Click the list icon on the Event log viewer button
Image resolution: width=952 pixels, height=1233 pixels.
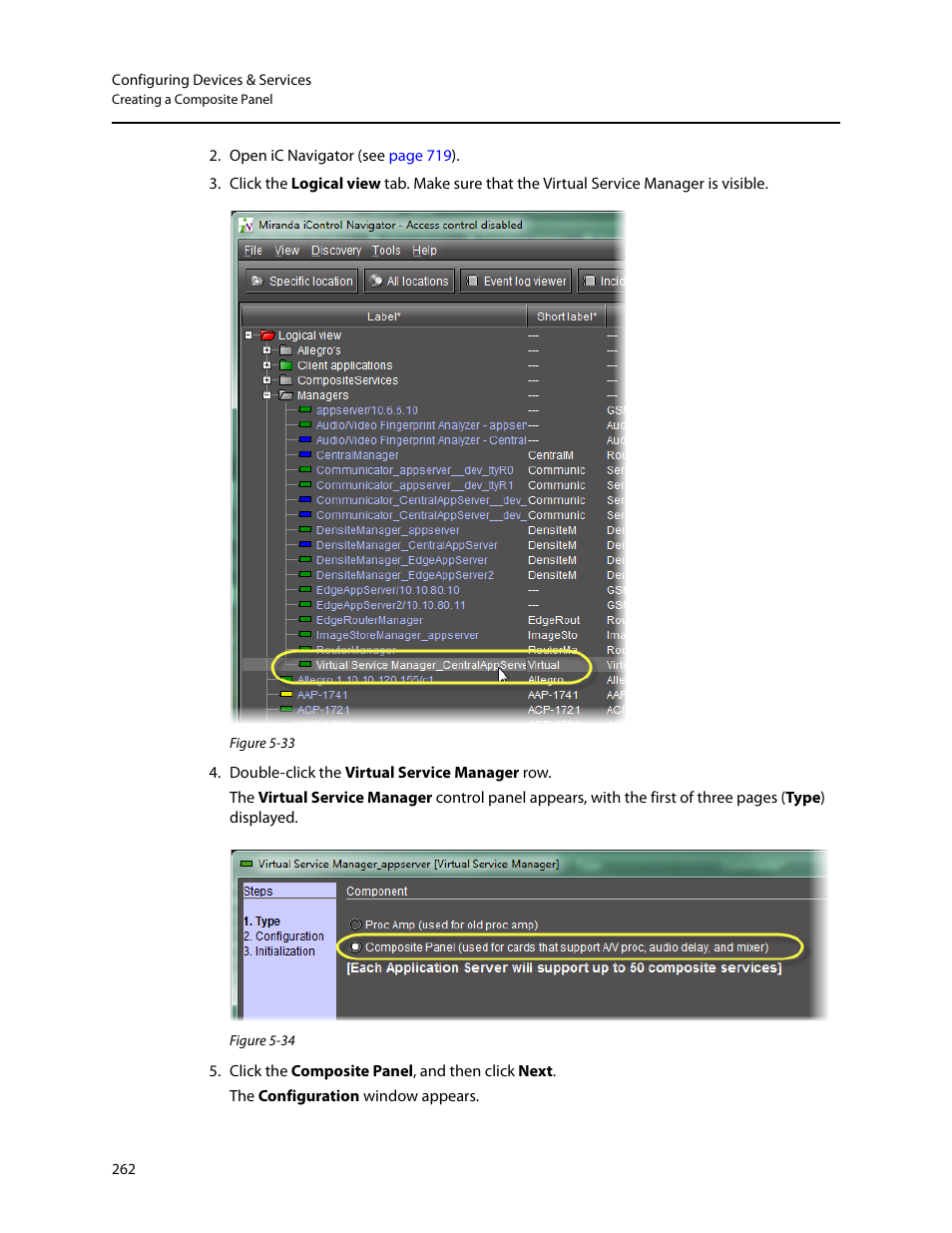pyautogui.click(x=473, y=282)
